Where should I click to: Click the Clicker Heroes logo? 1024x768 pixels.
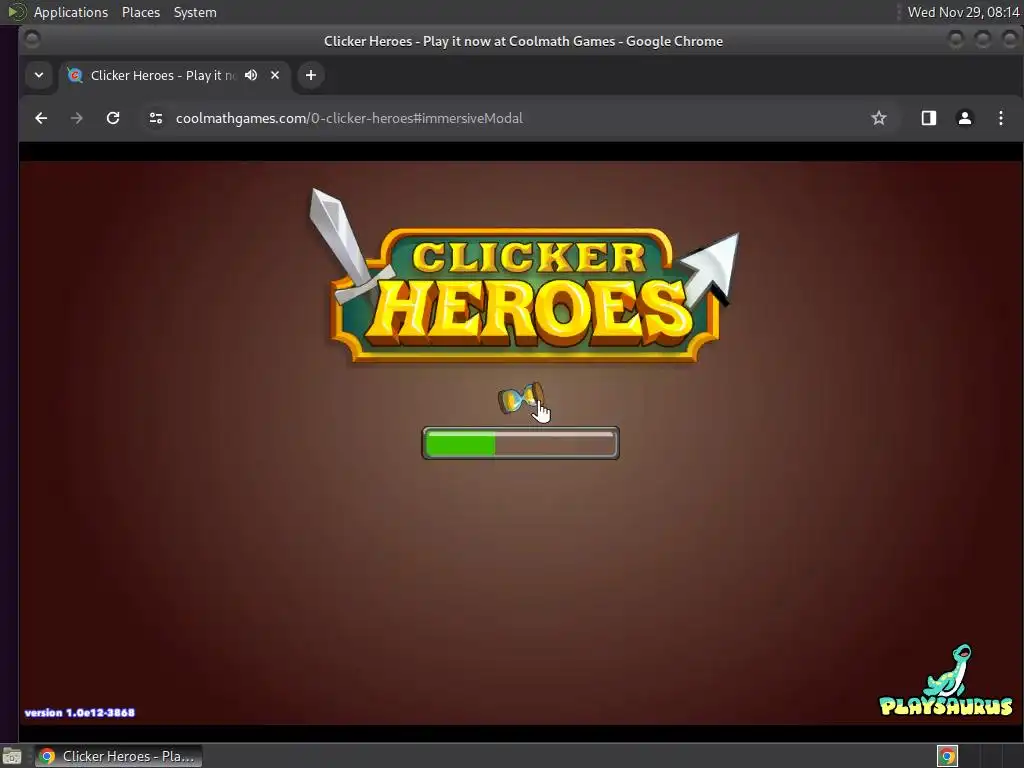(x=524, y=278)
